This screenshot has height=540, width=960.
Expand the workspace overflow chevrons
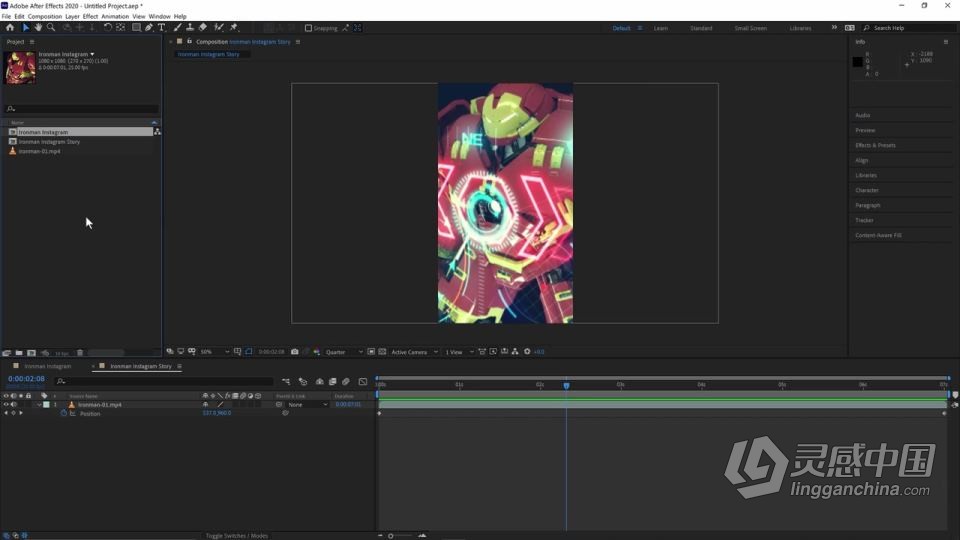(834, 28)
